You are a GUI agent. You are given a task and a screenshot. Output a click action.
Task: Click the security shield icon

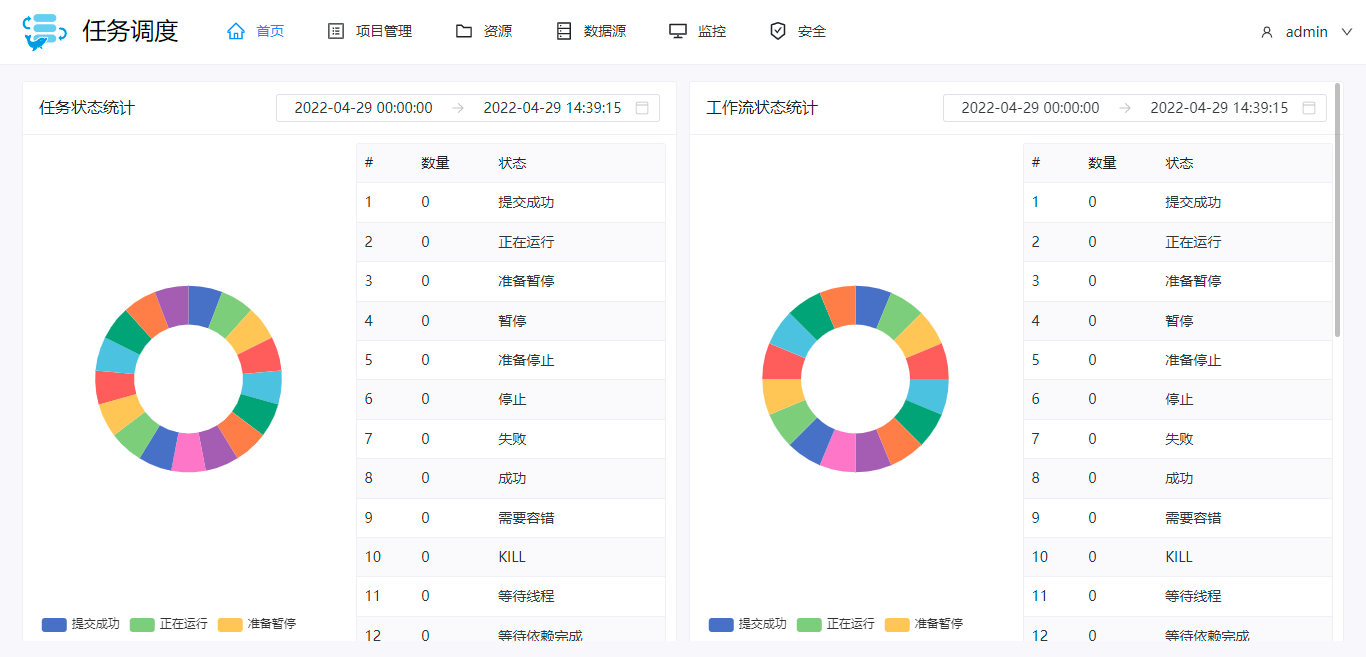(778, 31)
